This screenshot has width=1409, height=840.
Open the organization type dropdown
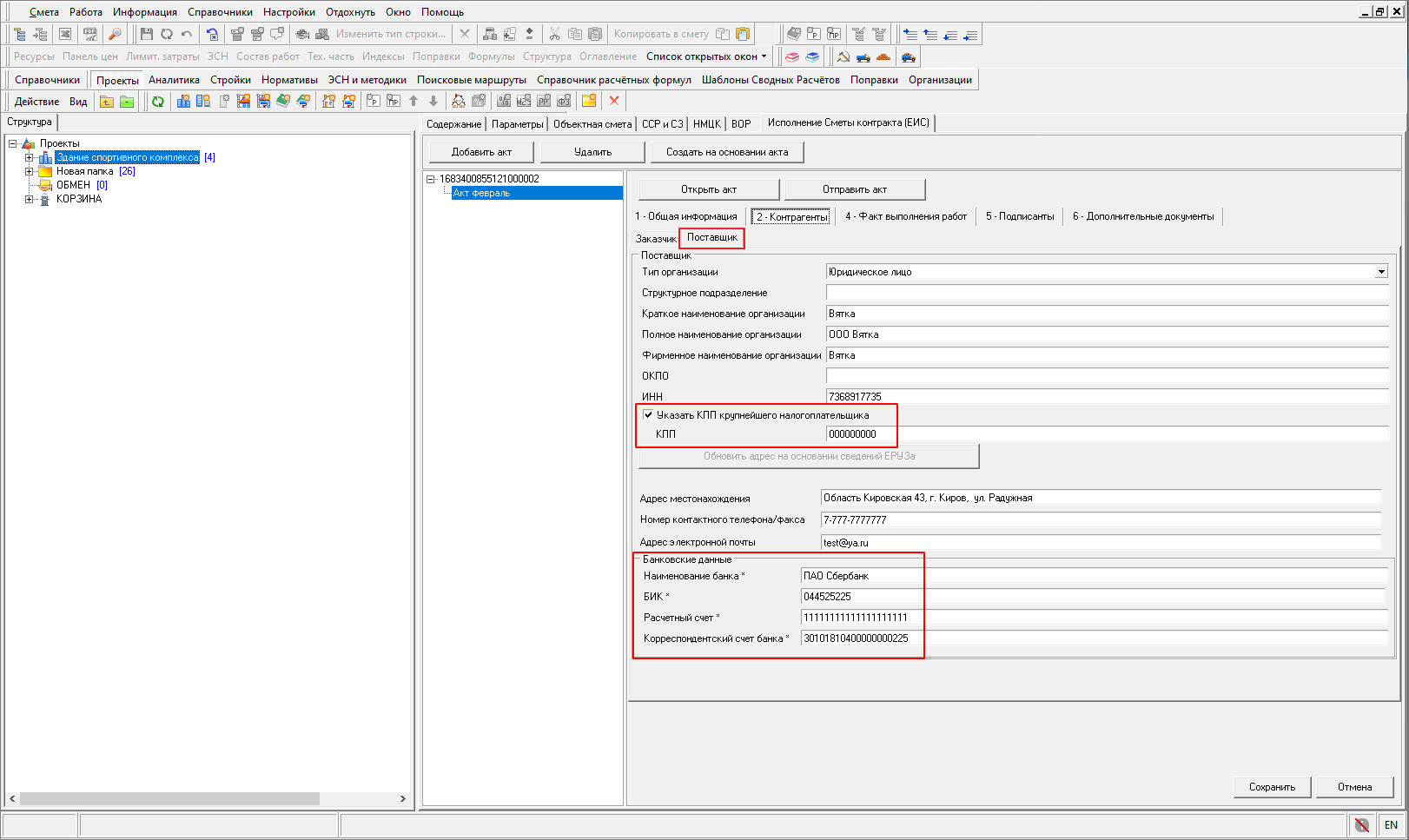tap(1381, 272)
